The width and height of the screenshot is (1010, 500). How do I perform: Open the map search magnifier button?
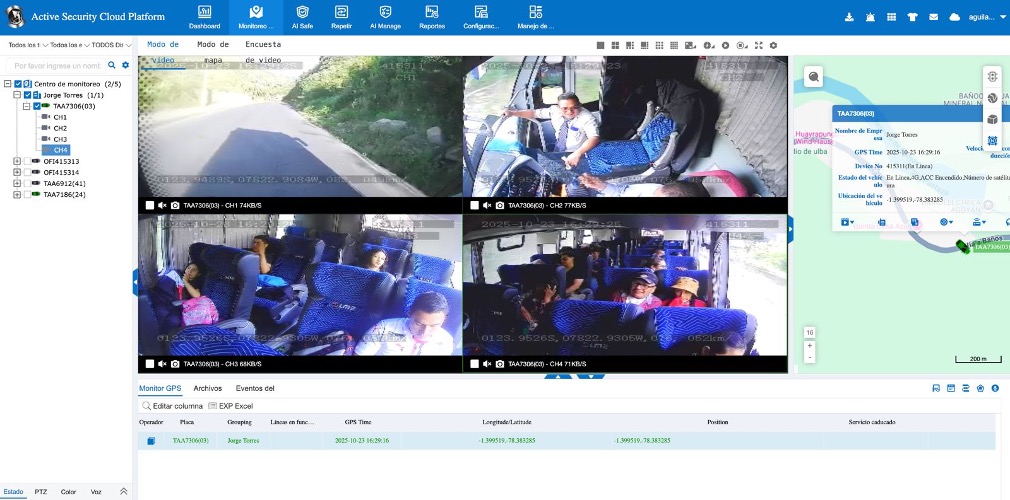814,77
